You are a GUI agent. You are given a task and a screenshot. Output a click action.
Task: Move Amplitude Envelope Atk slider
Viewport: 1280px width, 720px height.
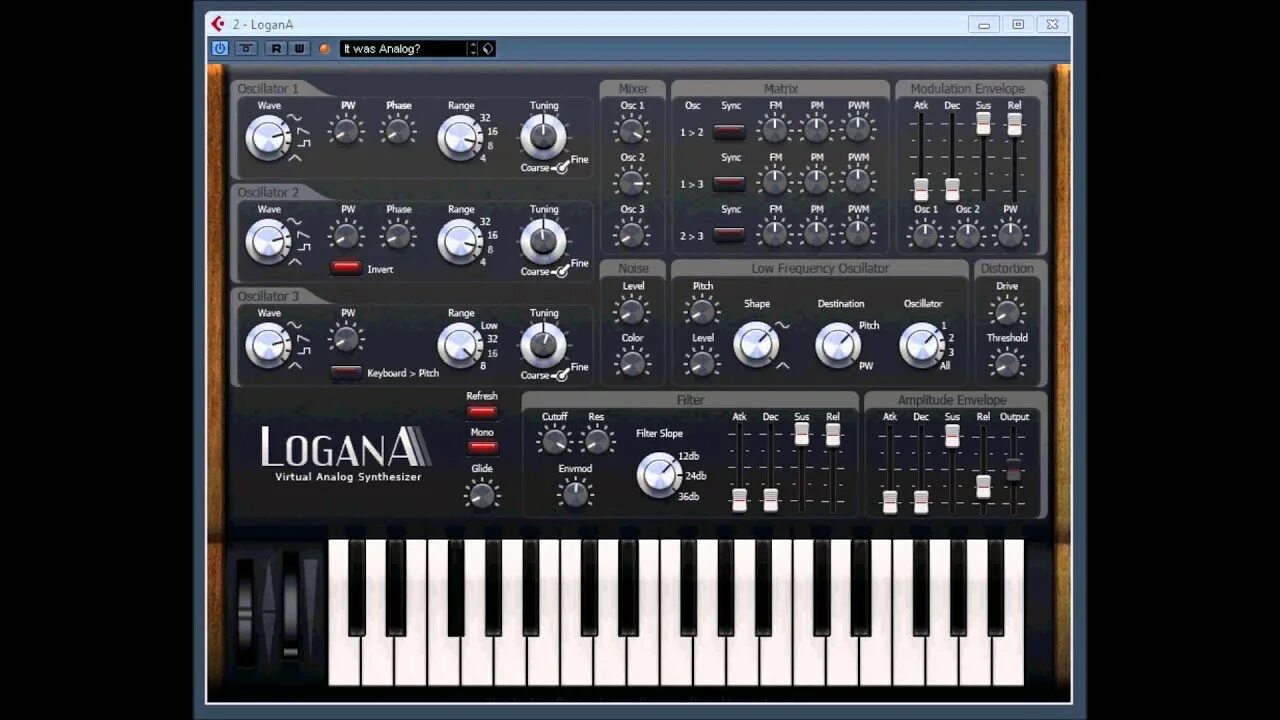click(890, 502)
